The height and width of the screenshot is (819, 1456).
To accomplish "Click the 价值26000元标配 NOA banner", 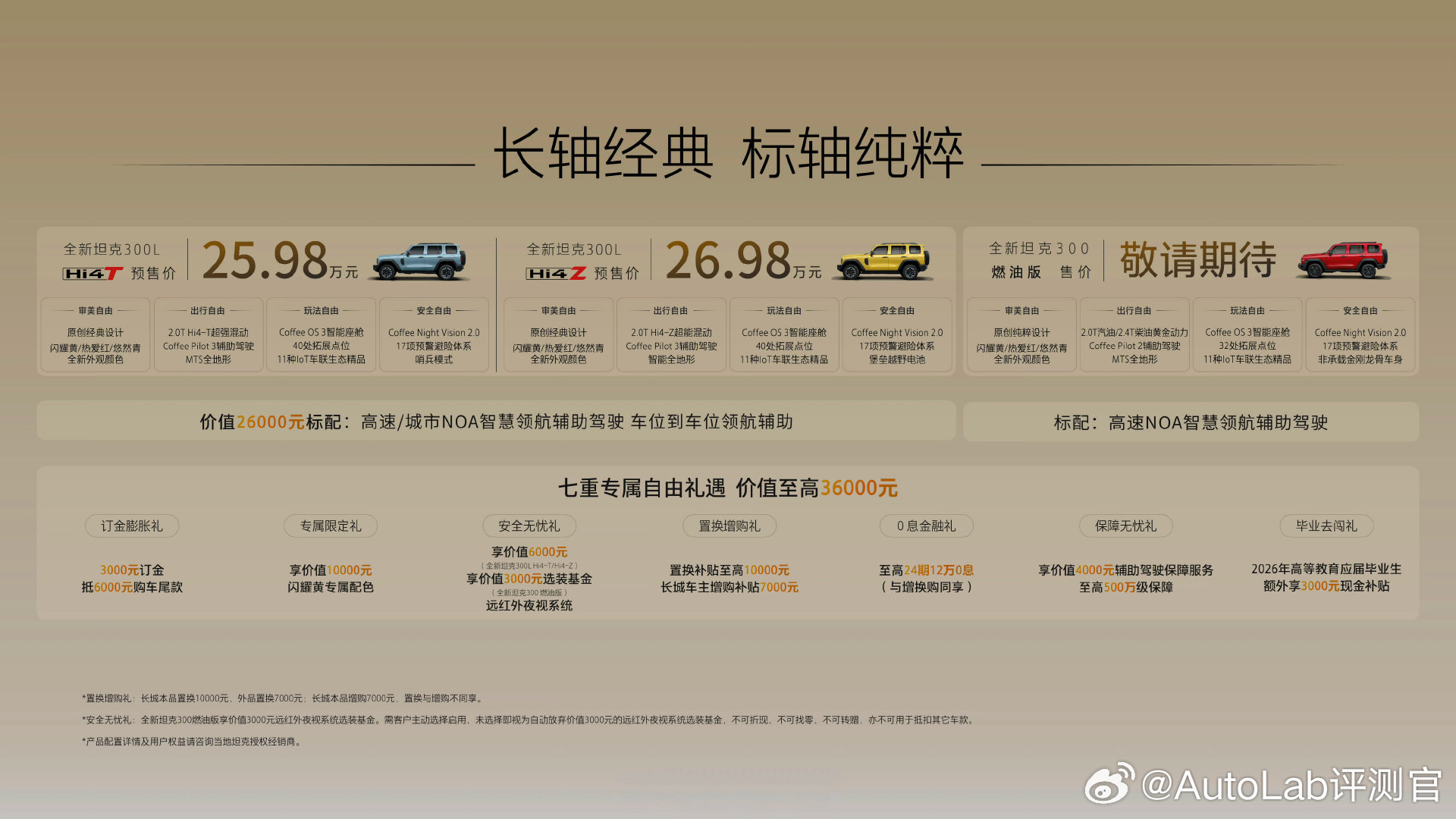I will click(496, 422).
